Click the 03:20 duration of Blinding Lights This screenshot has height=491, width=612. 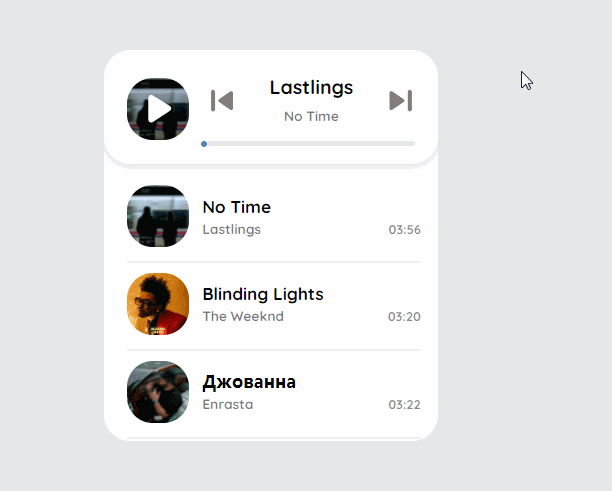pos(404,317)
